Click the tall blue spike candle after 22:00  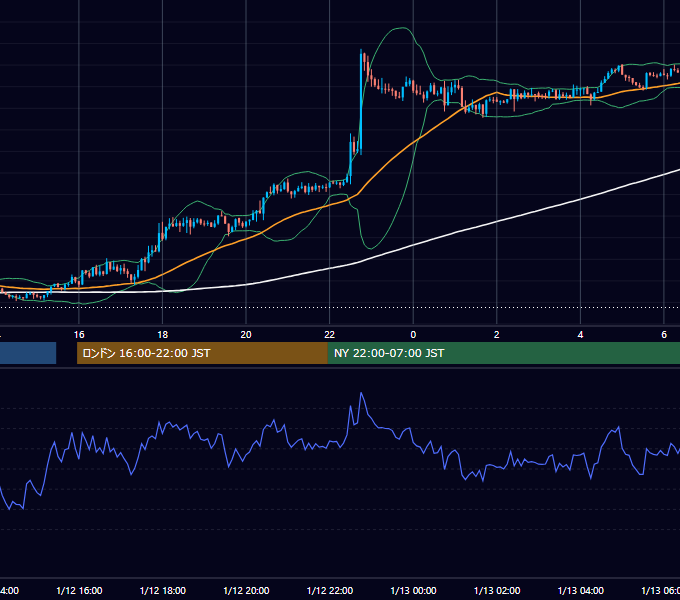coord(361,101)
